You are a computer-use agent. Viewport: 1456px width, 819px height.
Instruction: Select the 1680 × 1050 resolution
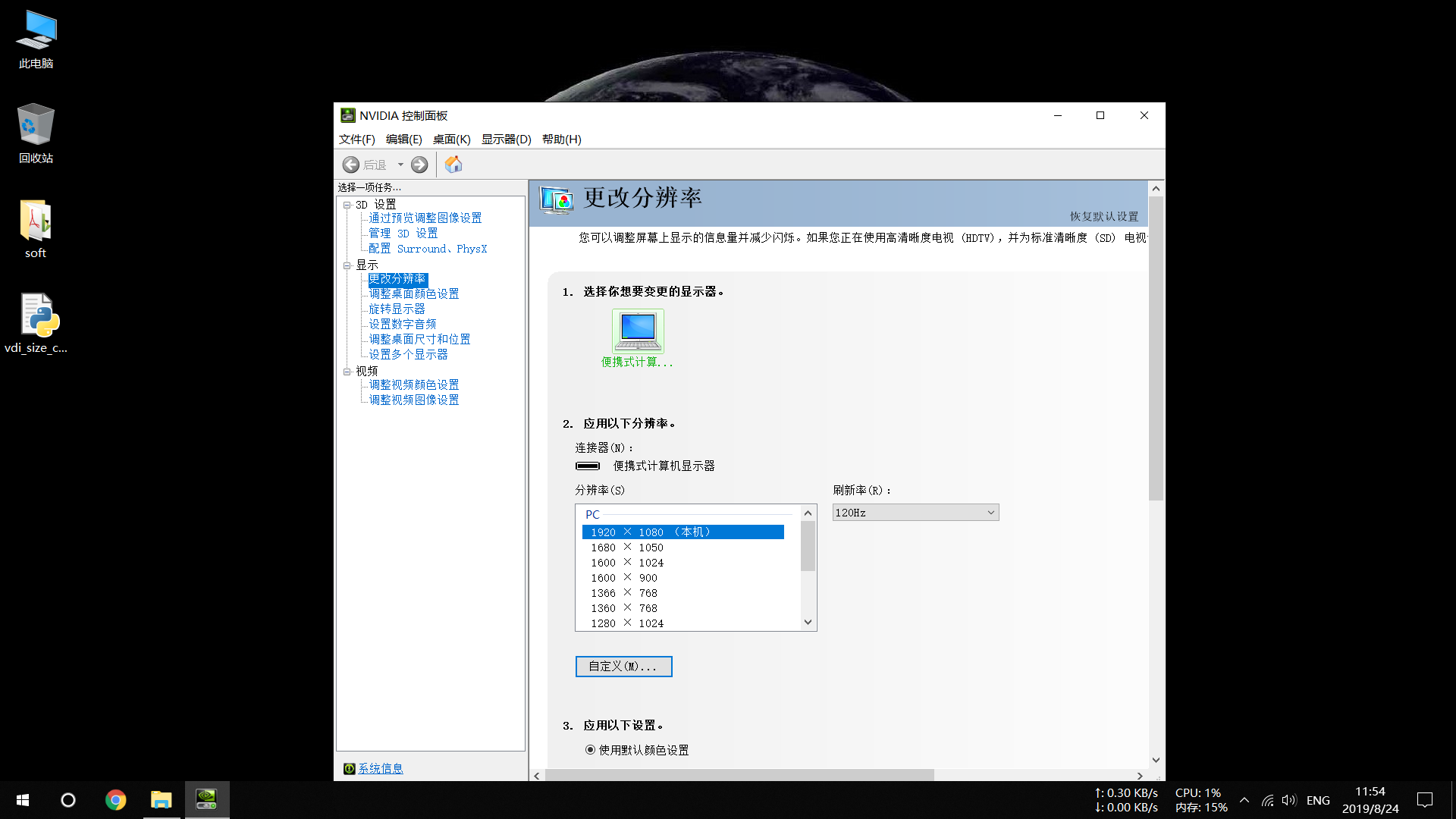pyautogui.click(x=627, y=548)
